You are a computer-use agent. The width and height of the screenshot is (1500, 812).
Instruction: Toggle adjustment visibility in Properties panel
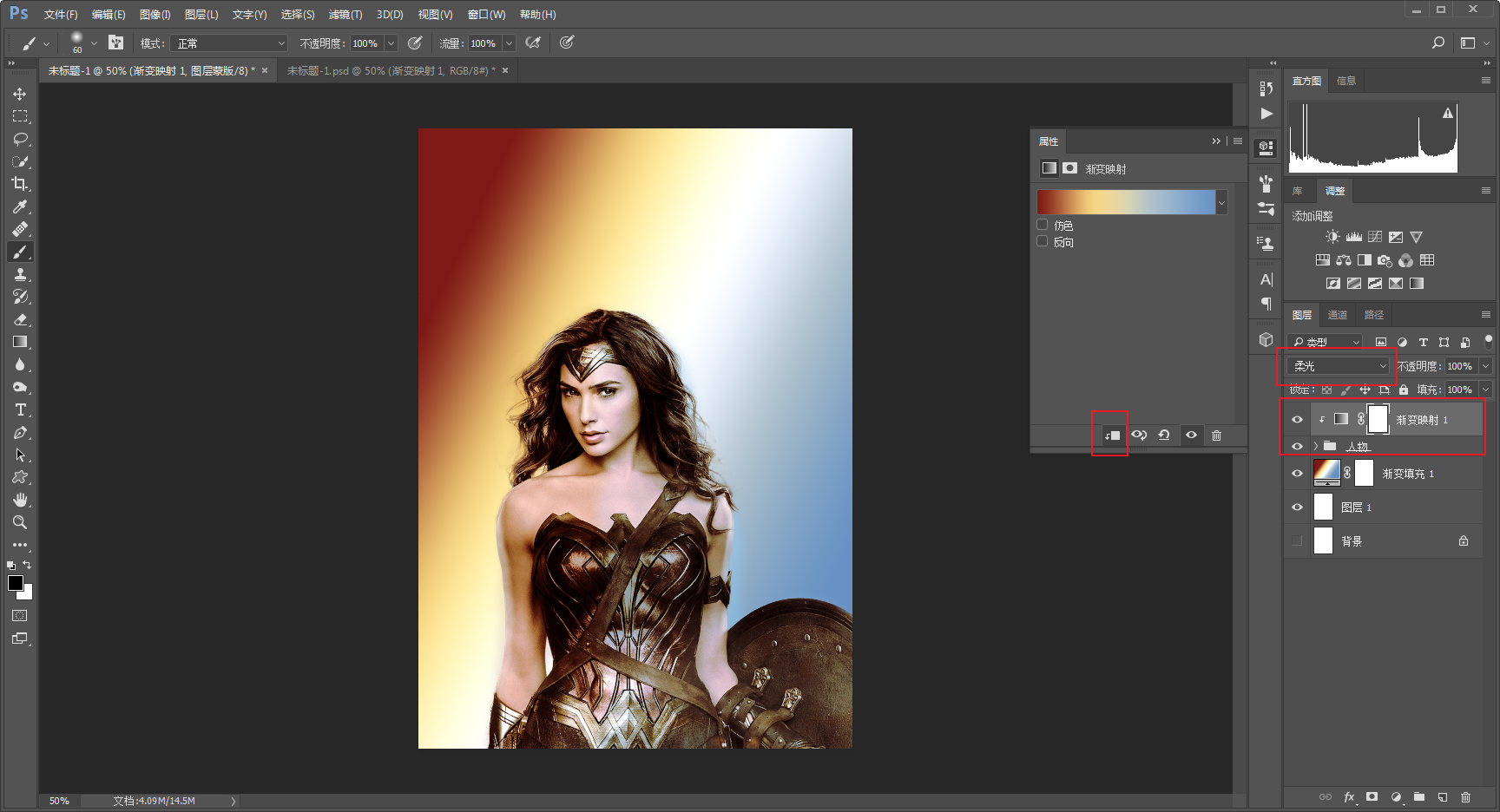(x=1191, y=435)
